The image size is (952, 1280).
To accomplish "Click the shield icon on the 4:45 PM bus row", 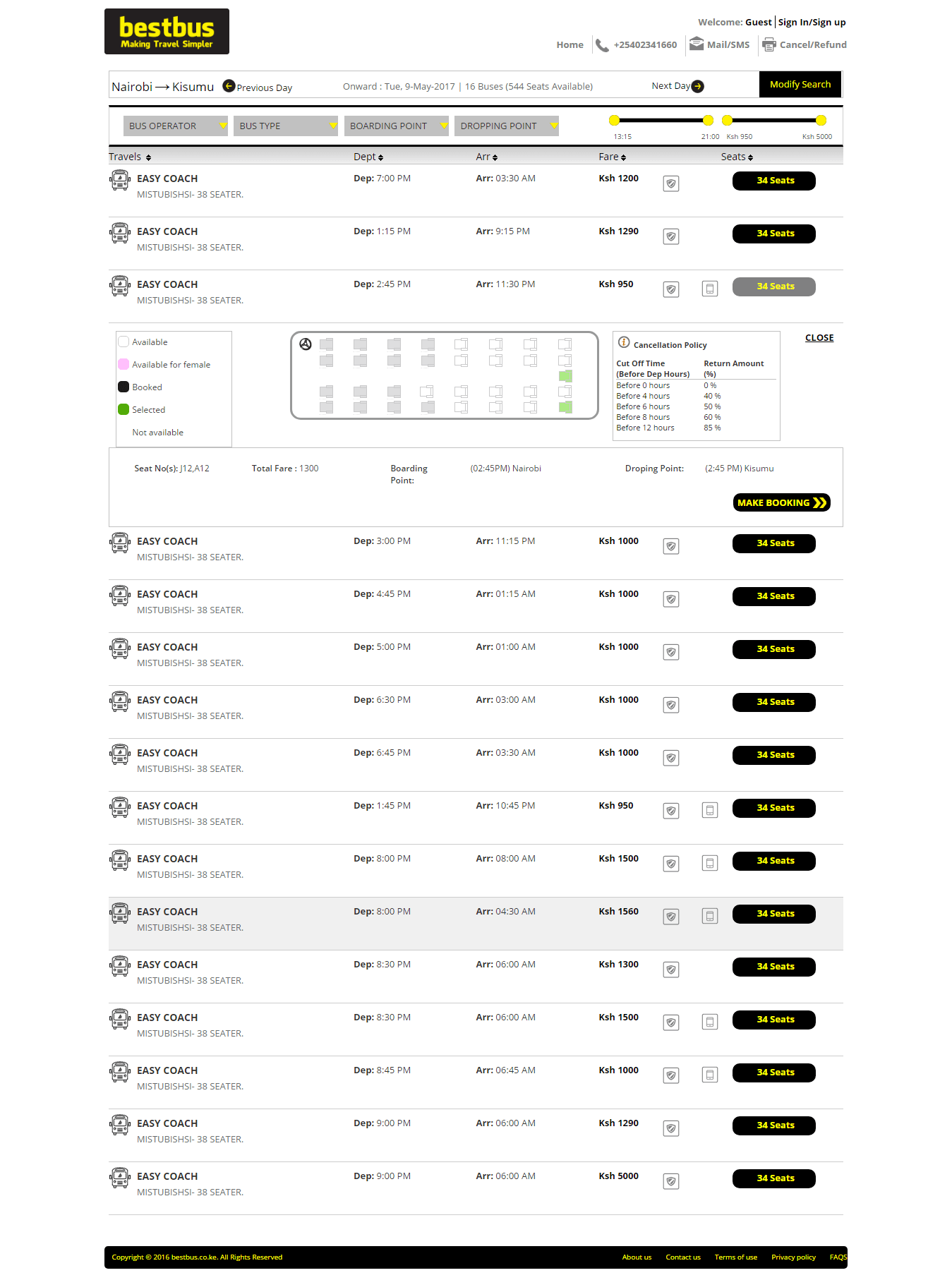I will (x=671, y=599).
